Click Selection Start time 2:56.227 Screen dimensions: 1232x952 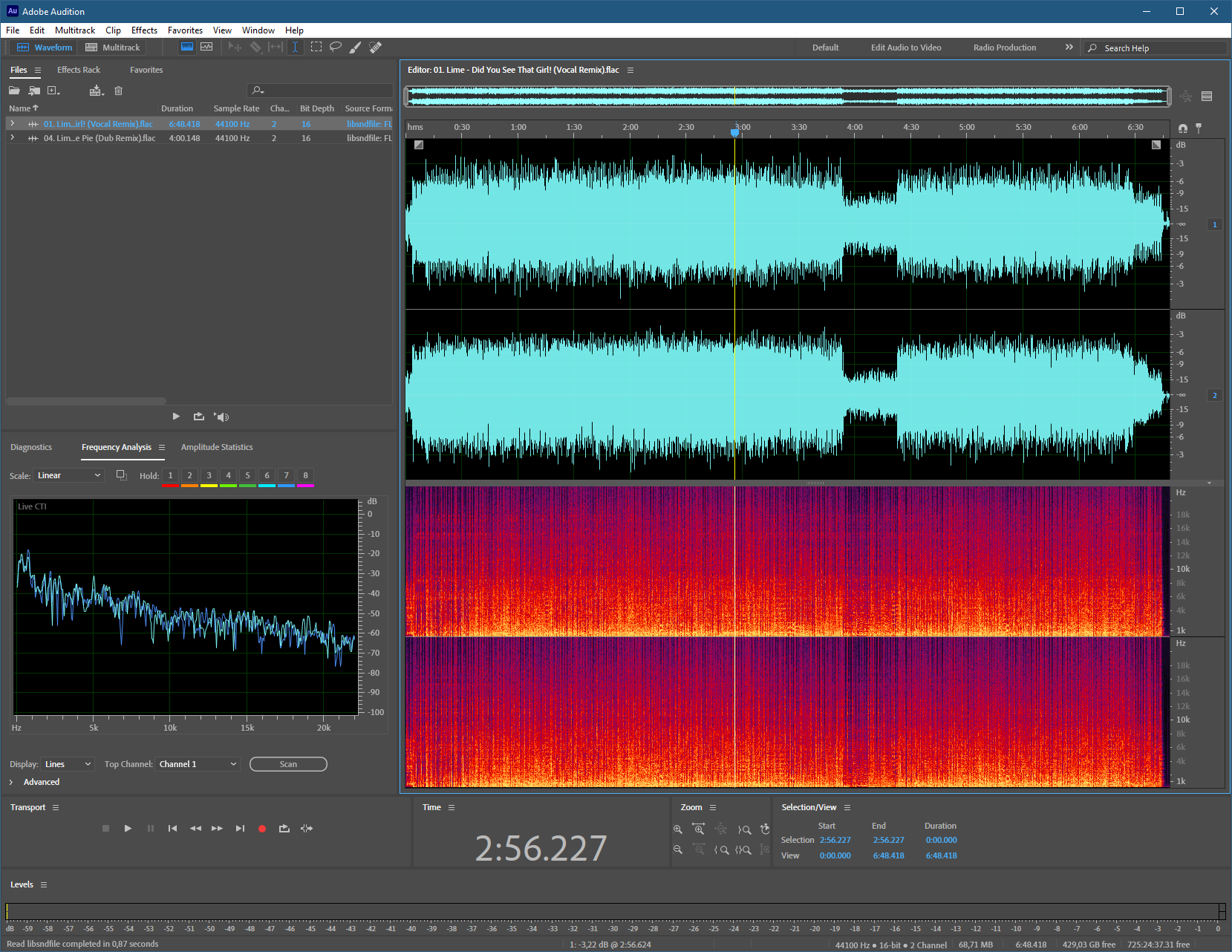(x=835, y=840)
